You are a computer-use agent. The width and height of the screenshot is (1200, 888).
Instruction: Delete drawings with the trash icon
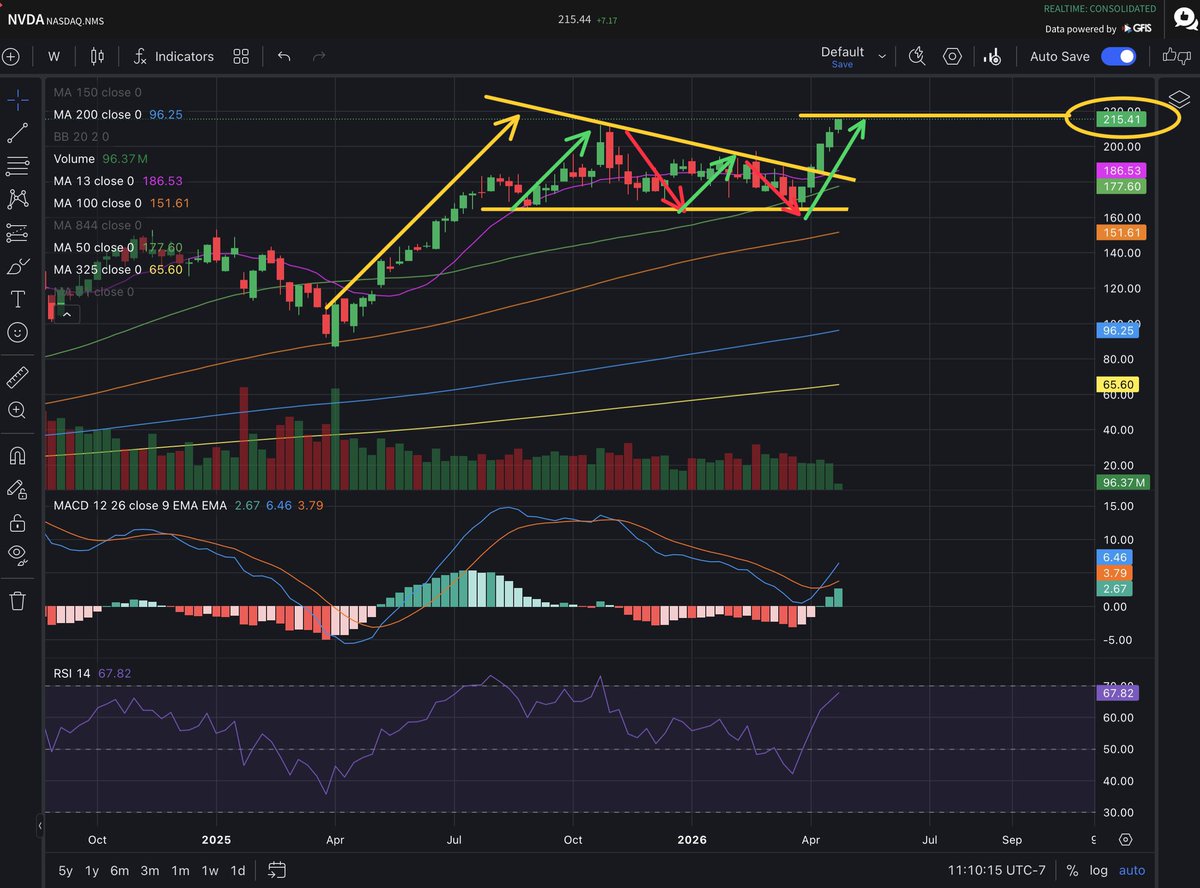pos(17,600)
